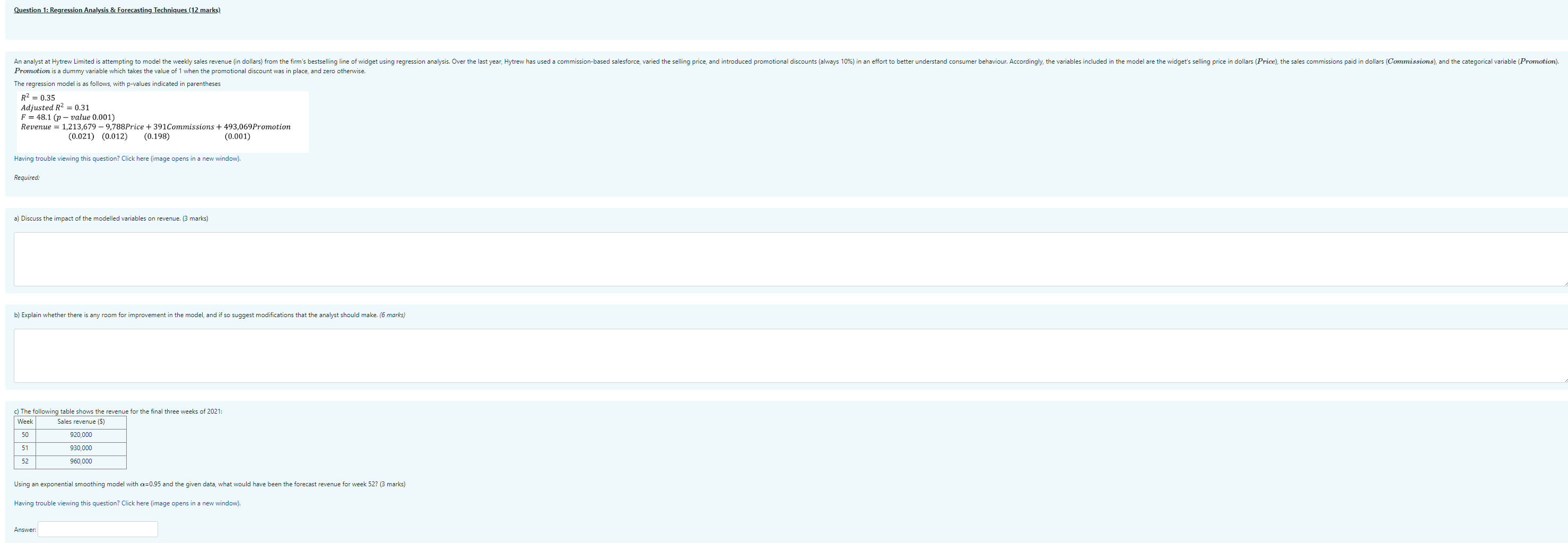Screen dimensions: 1568x543
Task: Select the week 52 cell in the table
Action: click(x=25, y=462)
